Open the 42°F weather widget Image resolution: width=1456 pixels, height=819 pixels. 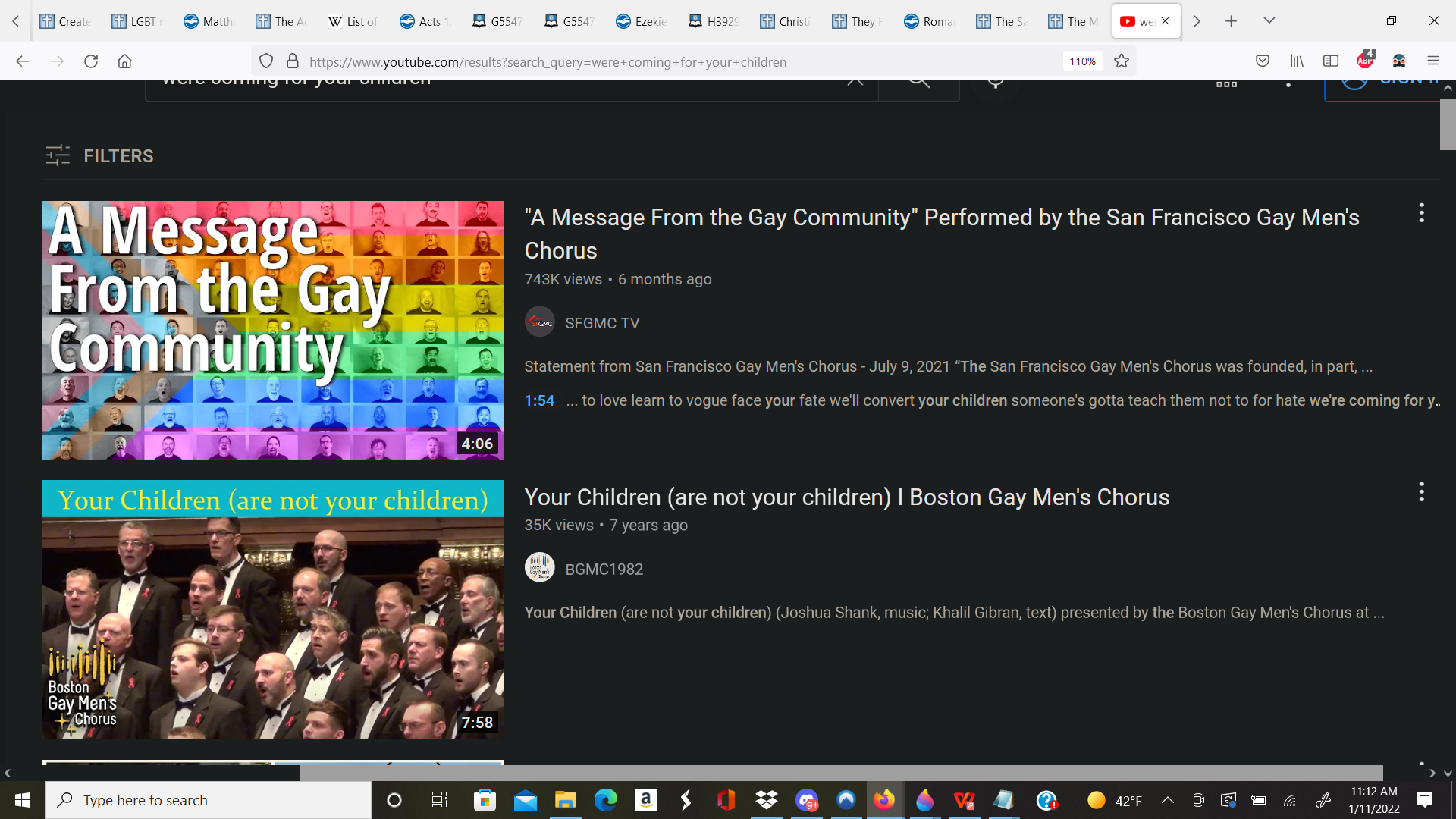coord(1115,801)
